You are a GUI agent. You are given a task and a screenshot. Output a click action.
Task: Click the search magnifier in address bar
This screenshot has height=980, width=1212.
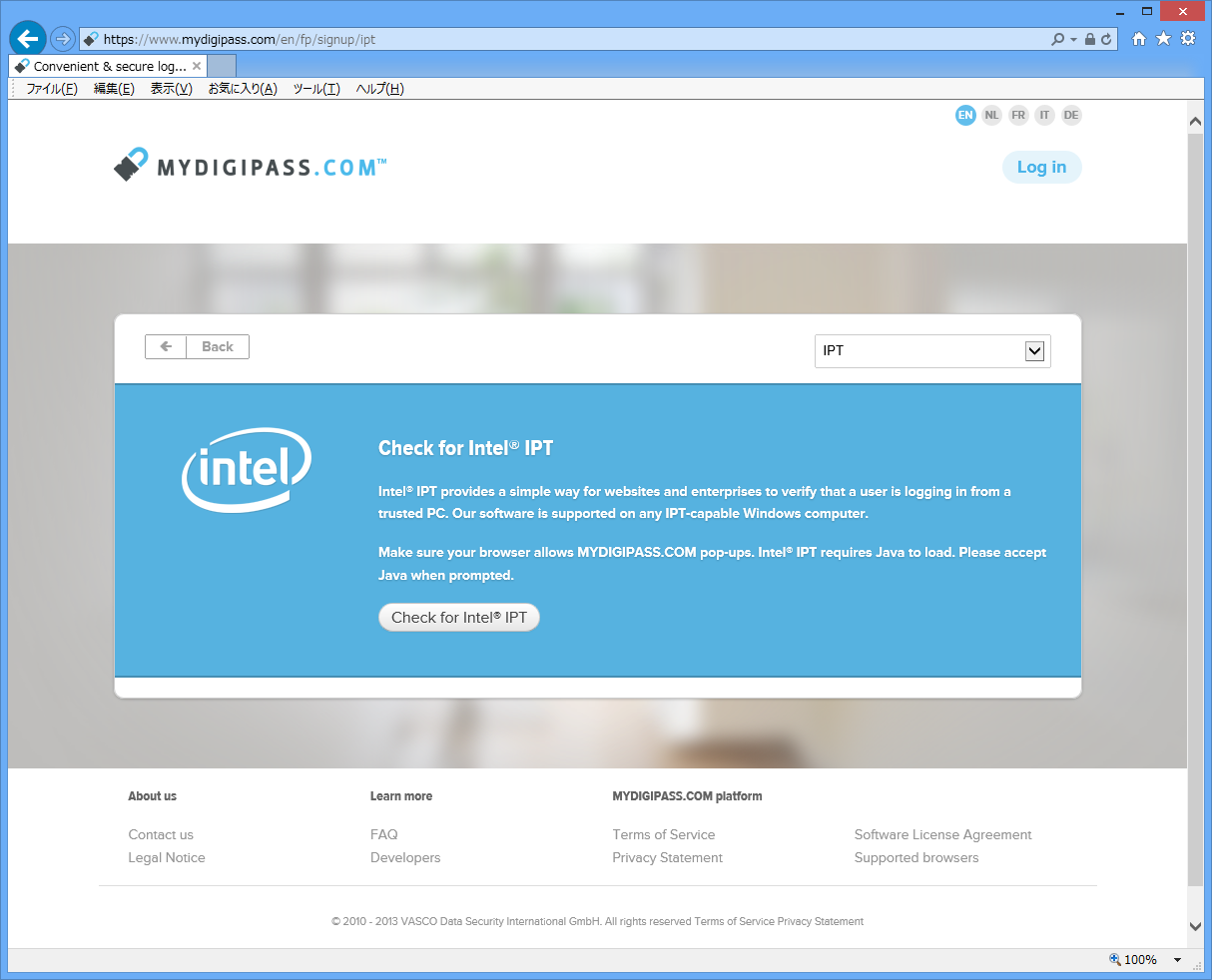pos(1058,39)
